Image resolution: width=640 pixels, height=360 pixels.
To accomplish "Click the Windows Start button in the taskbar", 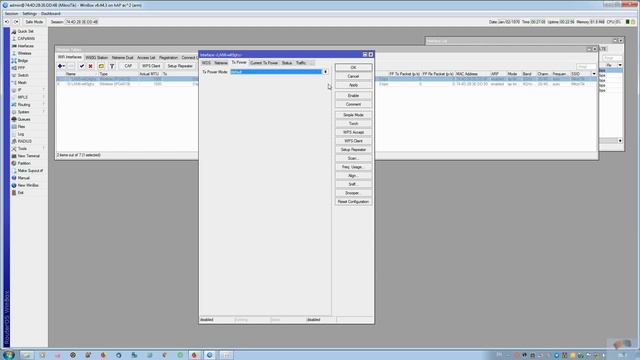I will [x=8, y=355].
